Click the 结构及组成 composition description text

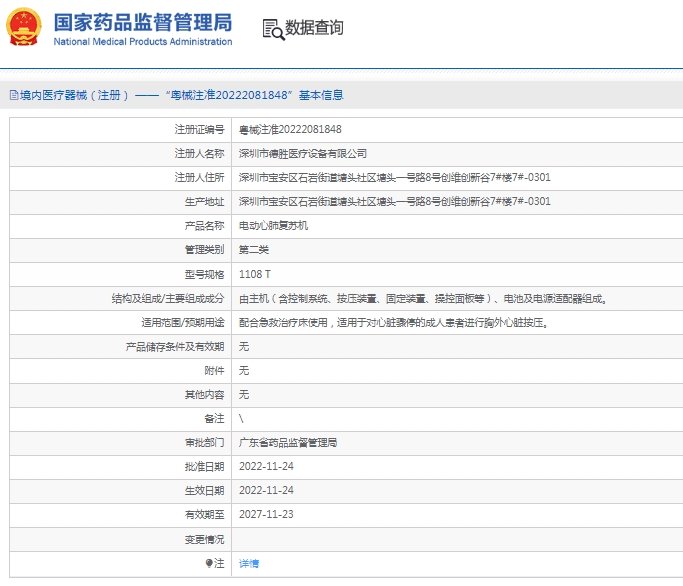point(423,298)
